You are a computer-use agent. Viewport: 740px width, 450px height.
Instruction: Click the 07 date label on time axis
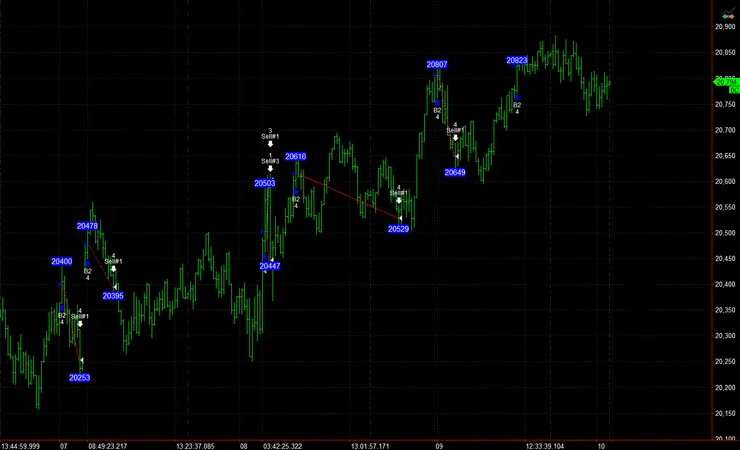point(63,446)
